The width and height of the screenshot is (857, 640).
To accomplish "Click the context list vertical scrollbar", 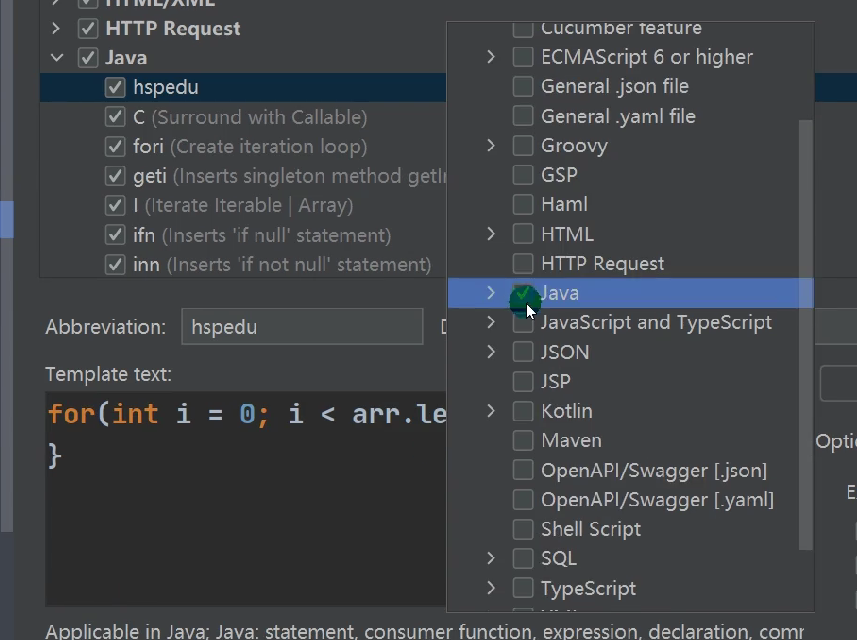I will 806,330.
